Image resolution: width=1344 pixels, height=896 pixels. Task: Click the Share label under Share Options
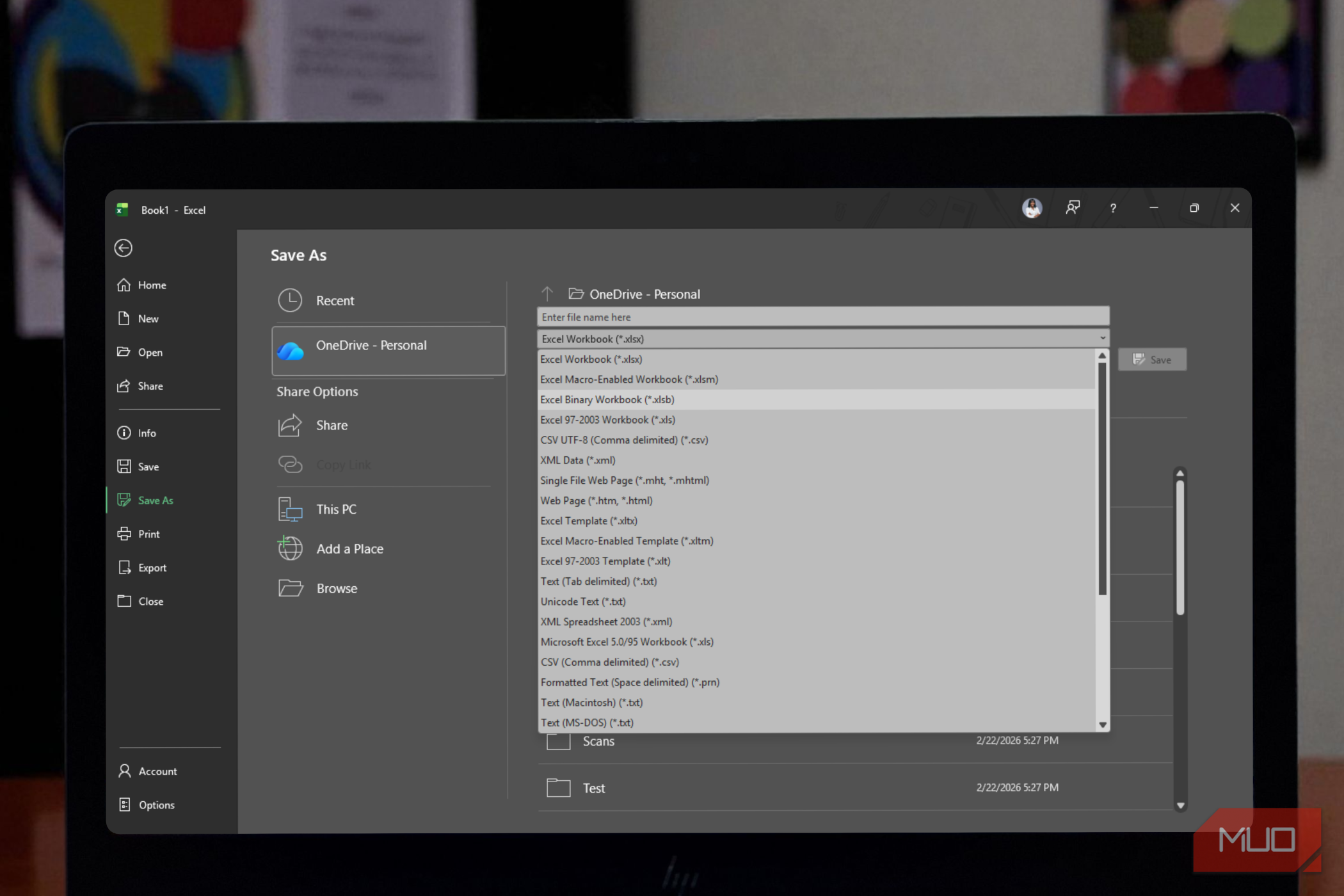[332, 426]
